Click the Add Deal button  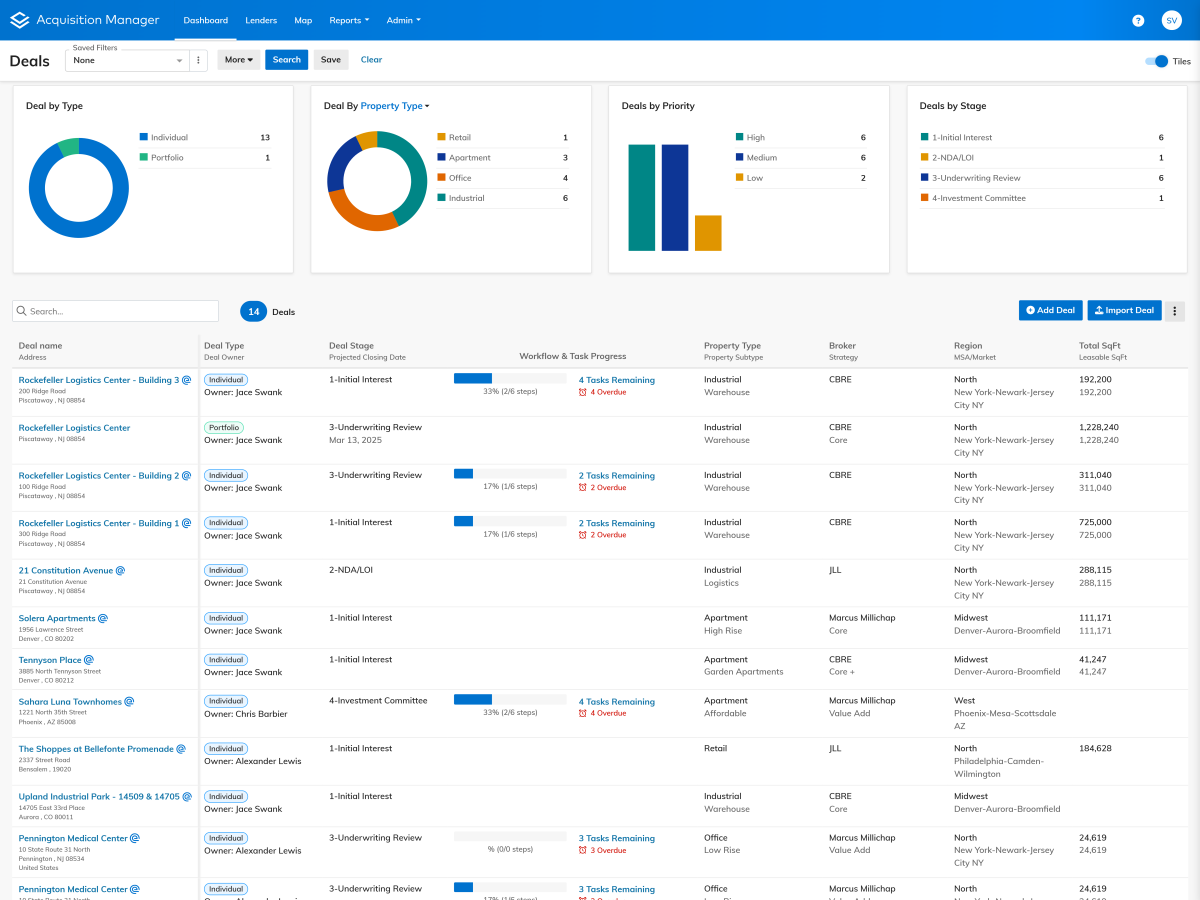(x=1050, y=311)
